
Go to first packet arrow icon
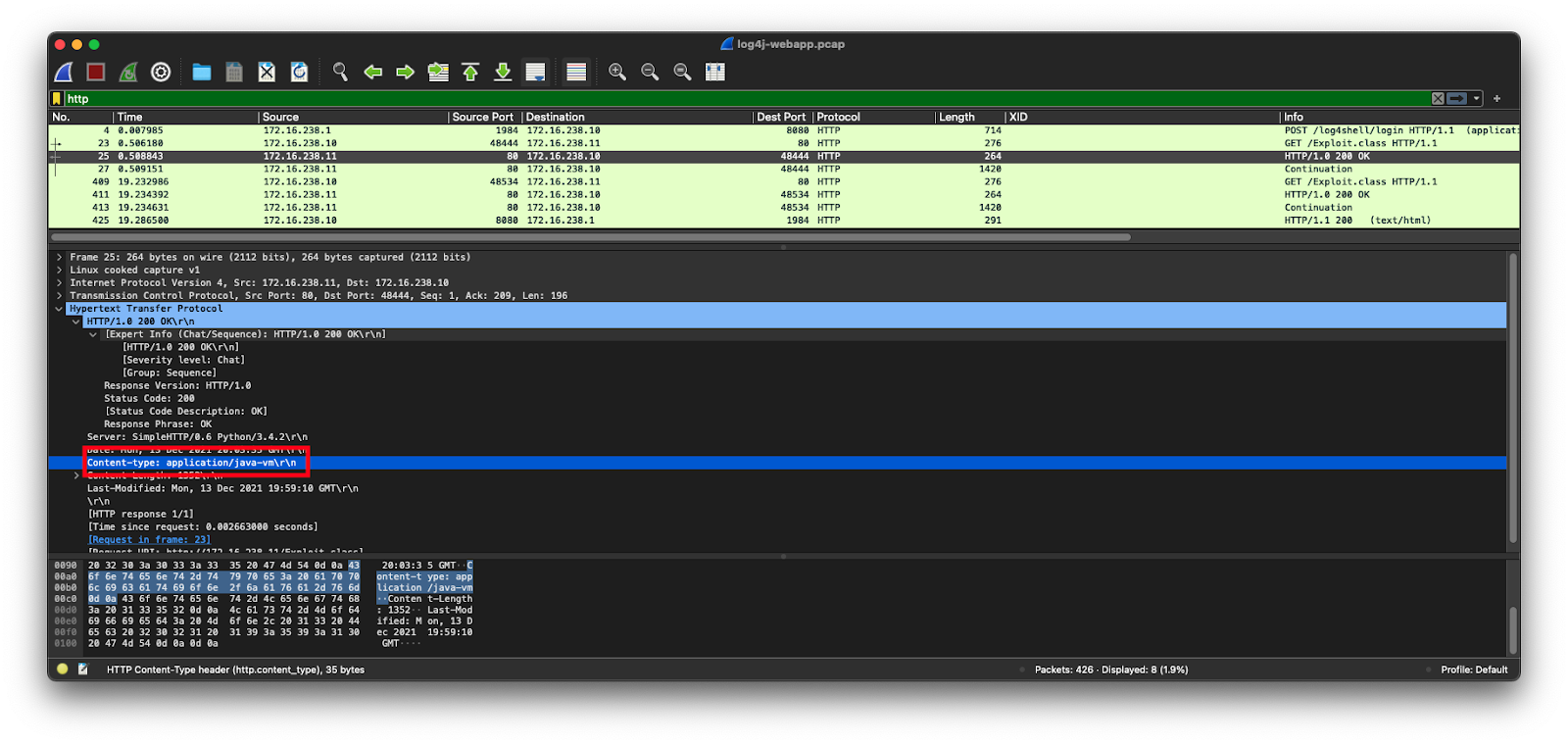pos(470,73)
